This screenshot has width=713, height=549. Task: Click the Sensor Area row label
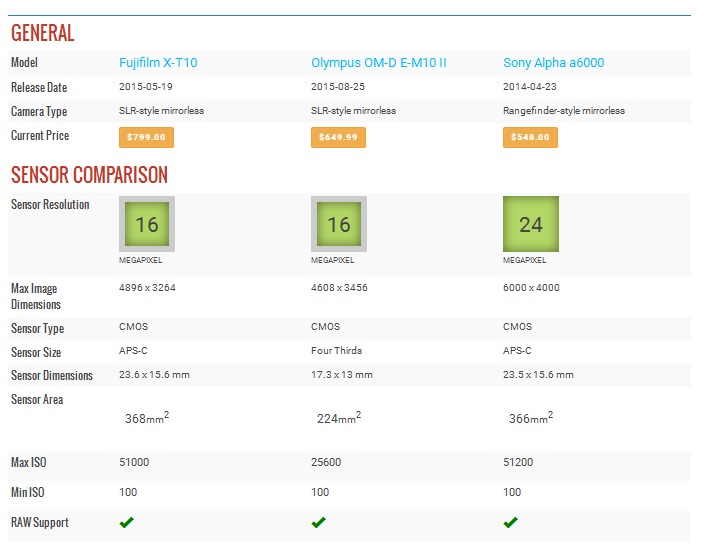pos(37,400)
